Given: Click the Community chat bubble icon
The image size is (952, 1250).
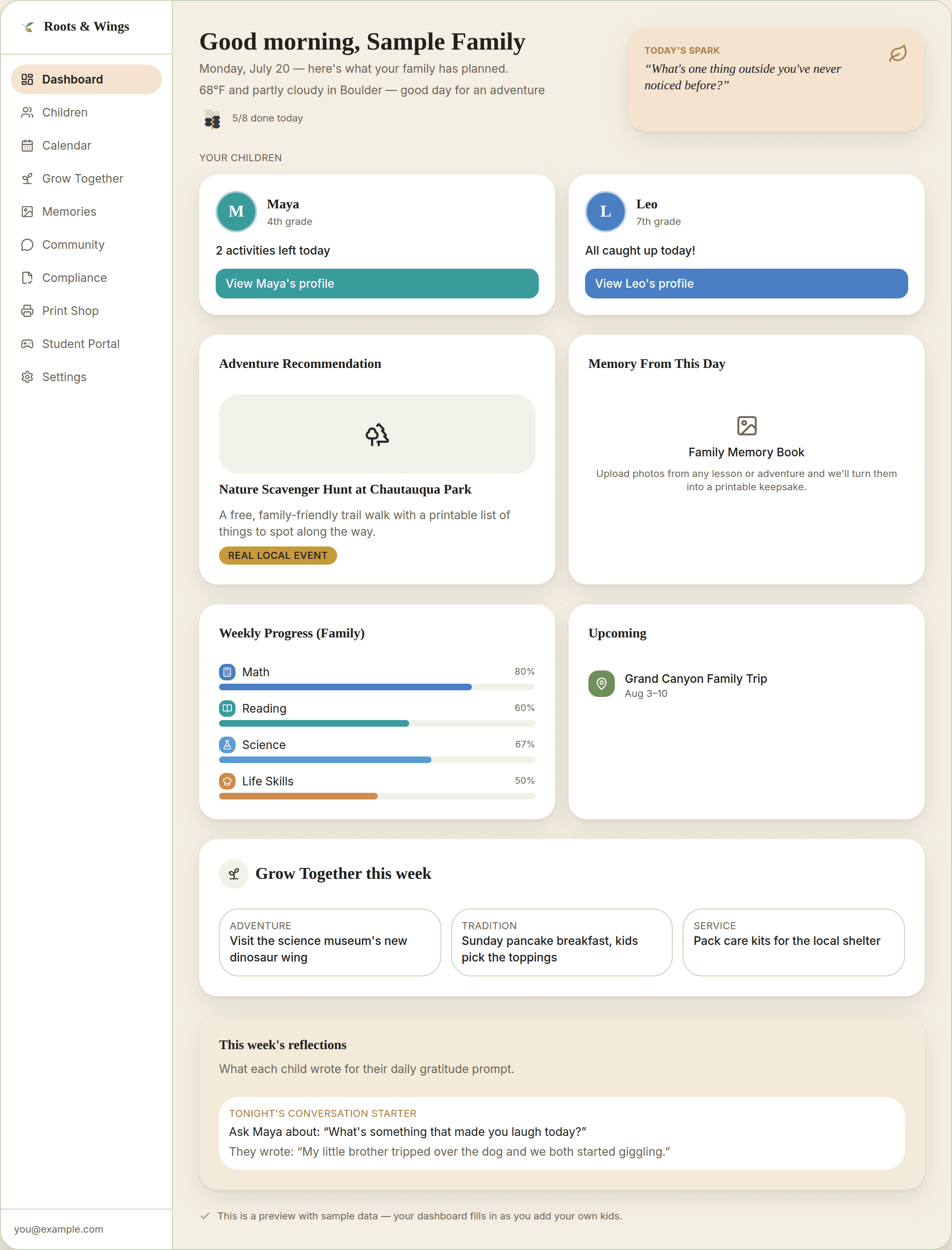Looking at the screenshot, I should (x=27, y=245).
